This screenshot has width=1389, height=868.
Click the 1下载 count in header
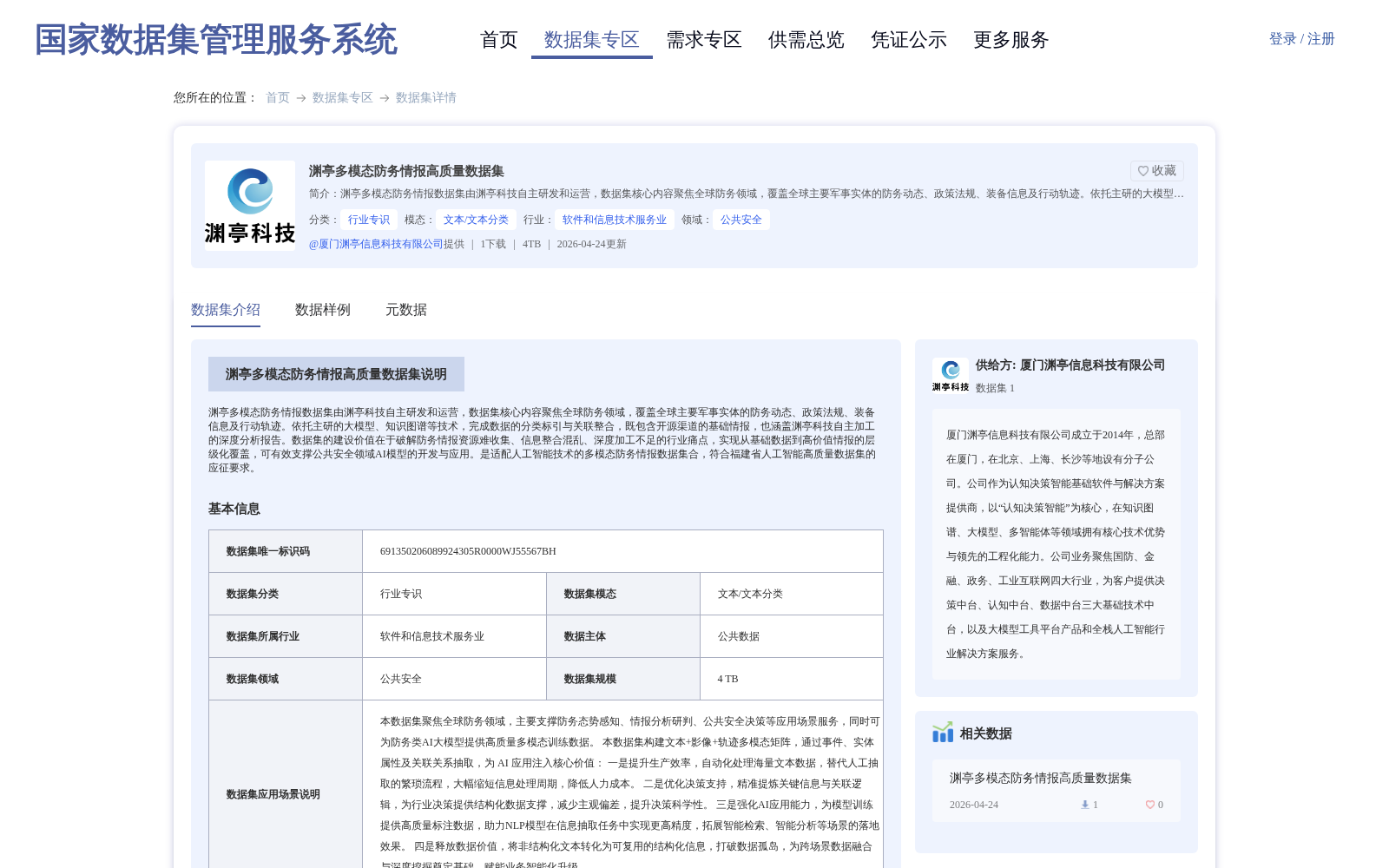(493, 244)
